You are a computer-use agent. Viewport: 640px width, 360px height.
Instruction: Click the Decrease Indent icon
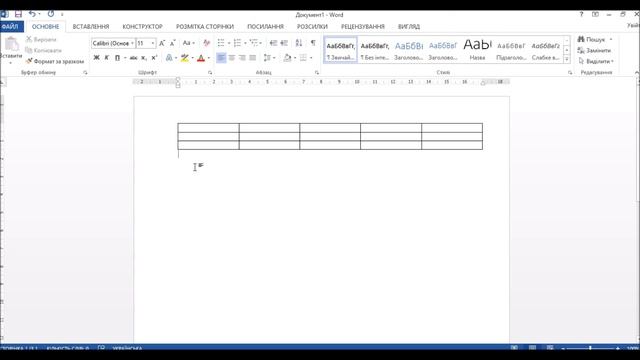pyautogui.click(x=273, y=43)
